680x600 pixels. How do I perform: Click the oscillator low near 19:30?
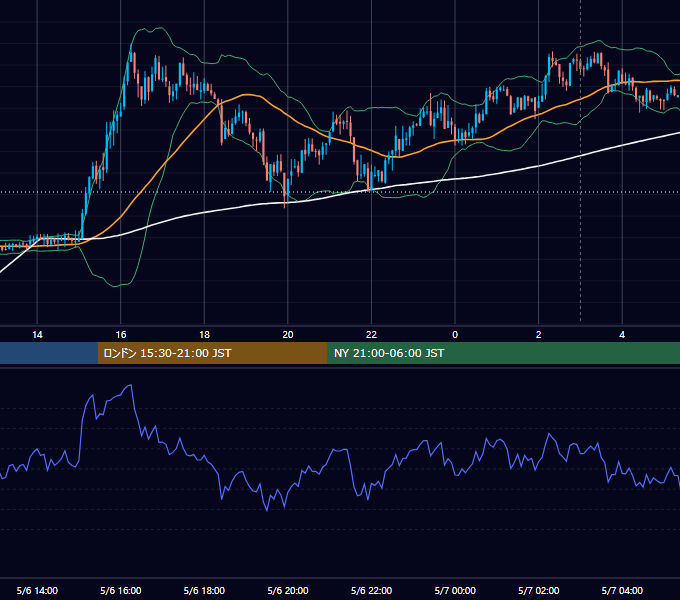point(267,510)
